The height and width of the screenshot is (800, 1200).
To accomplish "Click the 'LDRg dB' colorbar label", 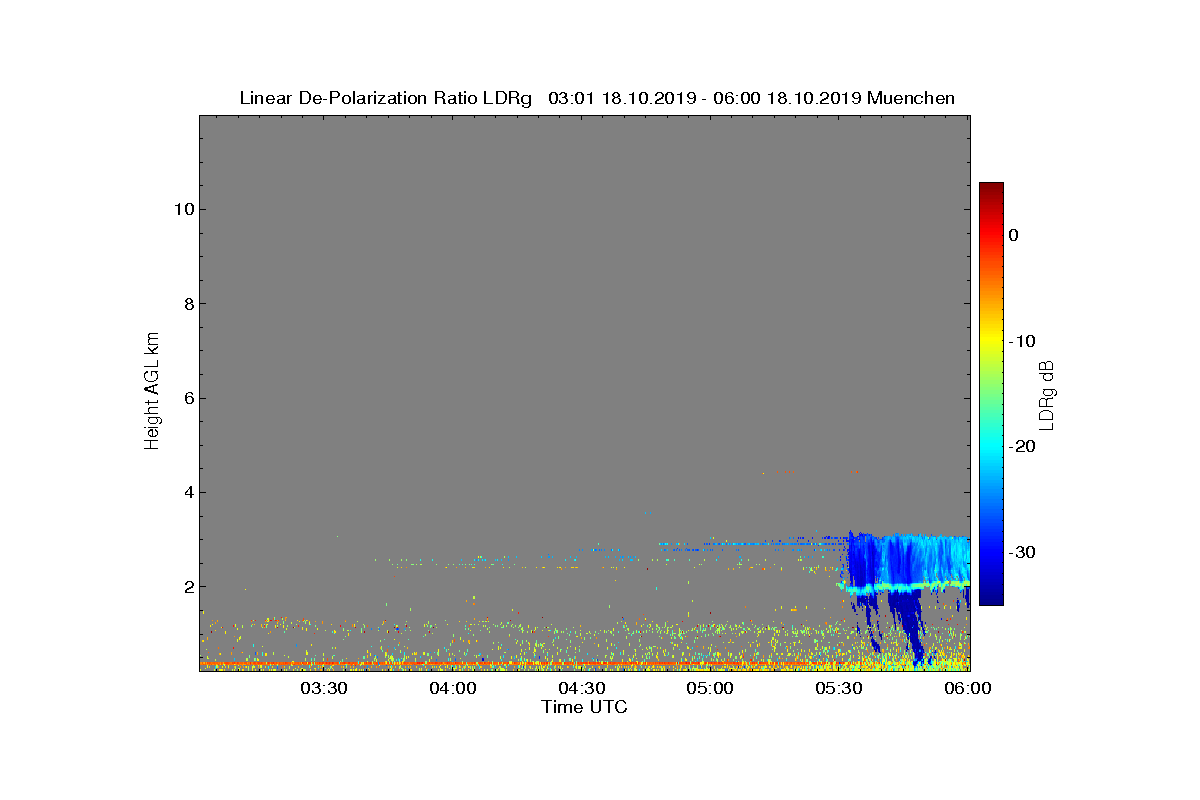I will 1047,394.
